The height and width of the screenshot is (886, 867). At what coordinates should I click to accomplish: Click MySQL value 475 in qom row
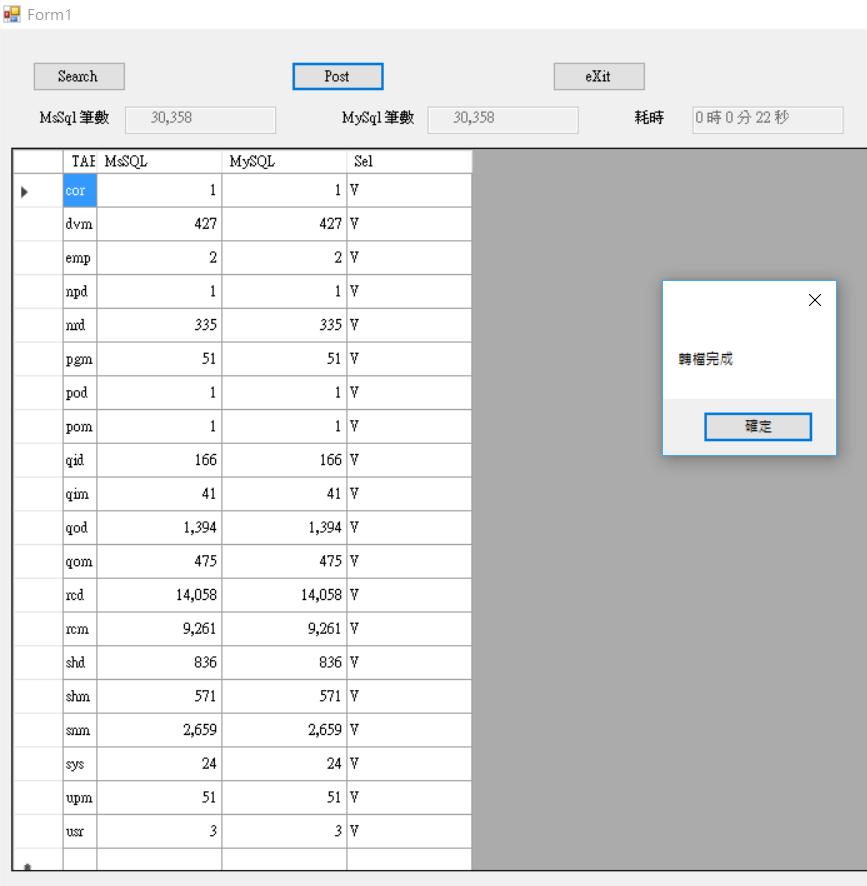click(x=284, y=561)
